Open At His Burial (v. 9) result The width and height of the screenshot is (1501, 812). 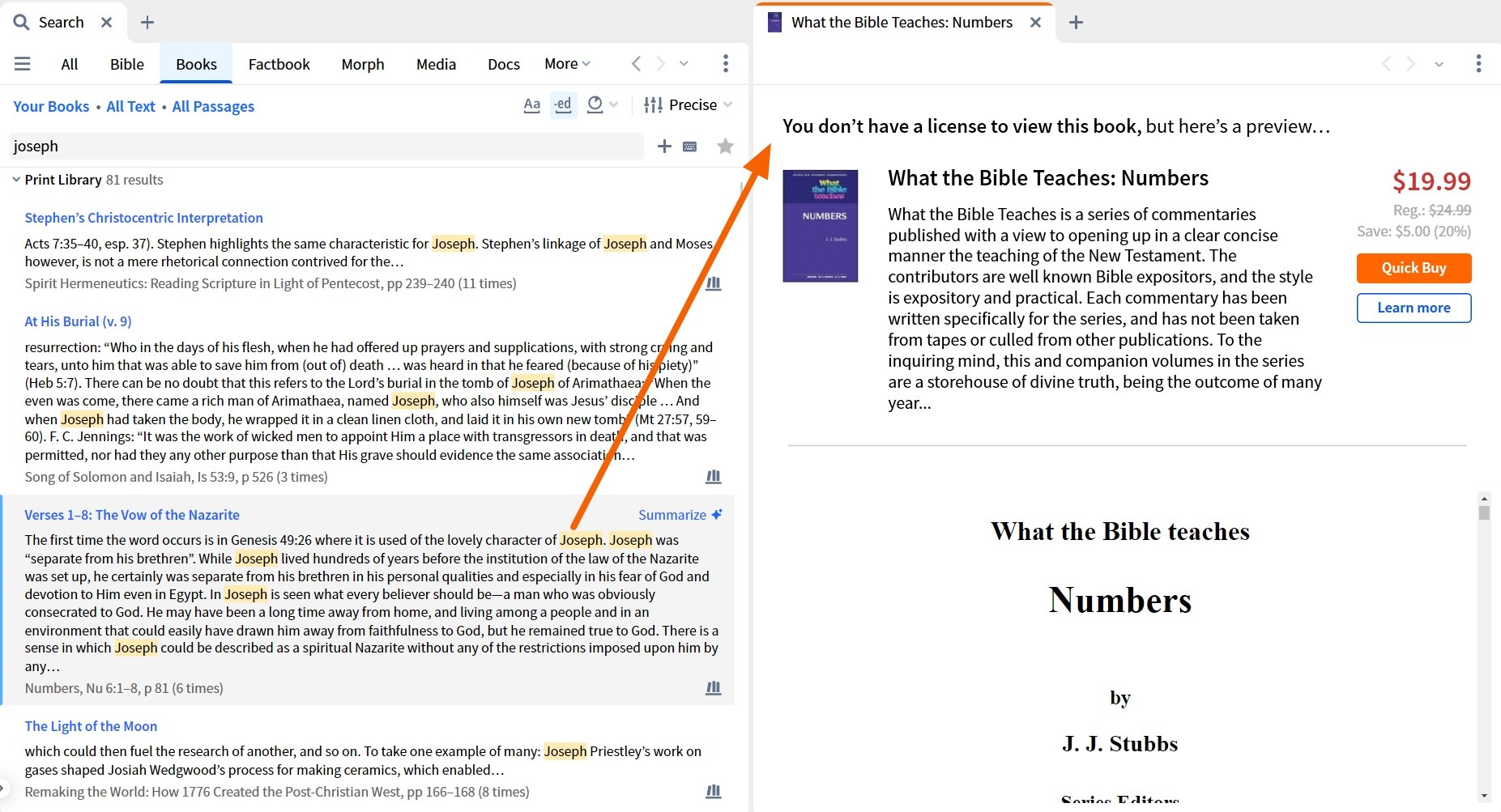(x=78, y=321)
